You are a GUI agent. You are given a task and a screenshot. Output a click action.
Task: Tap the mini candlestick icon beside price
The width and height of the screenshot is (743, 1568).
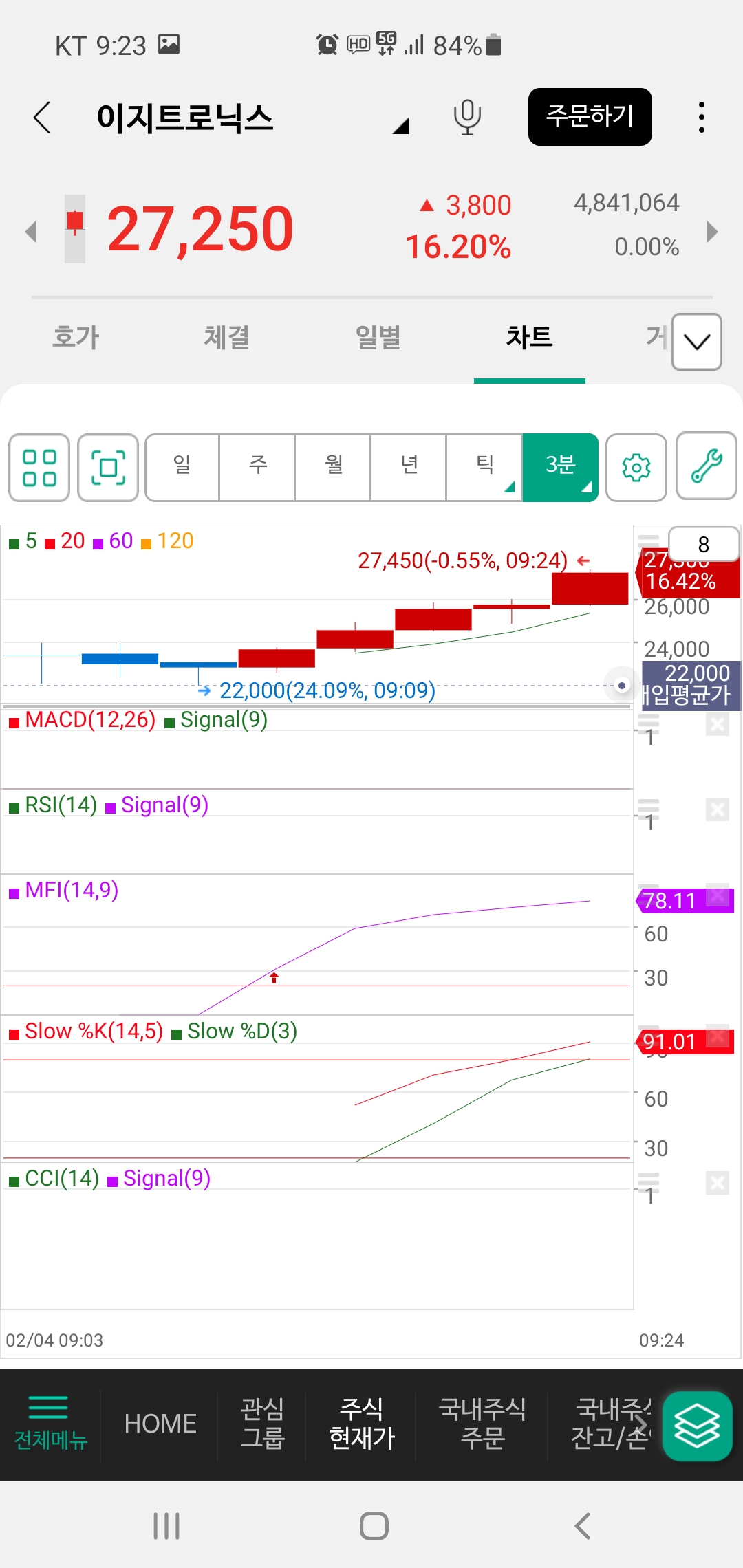click(75, 229)
